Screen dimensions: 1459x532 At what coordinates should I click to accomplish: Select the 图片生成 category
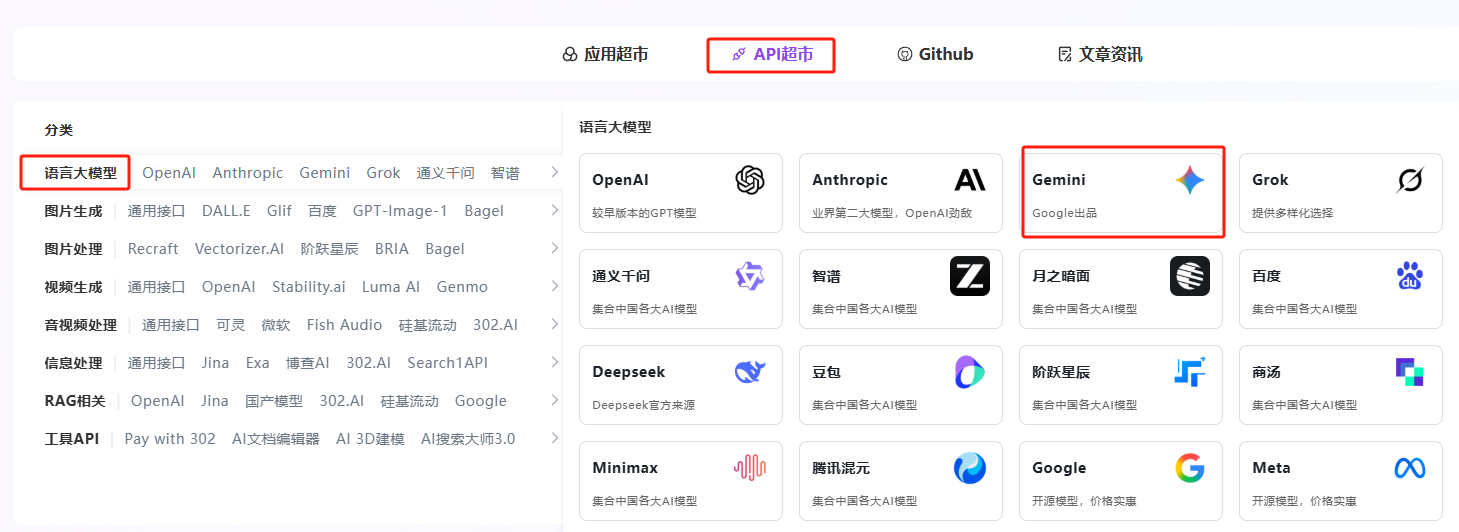pos(74,211)
